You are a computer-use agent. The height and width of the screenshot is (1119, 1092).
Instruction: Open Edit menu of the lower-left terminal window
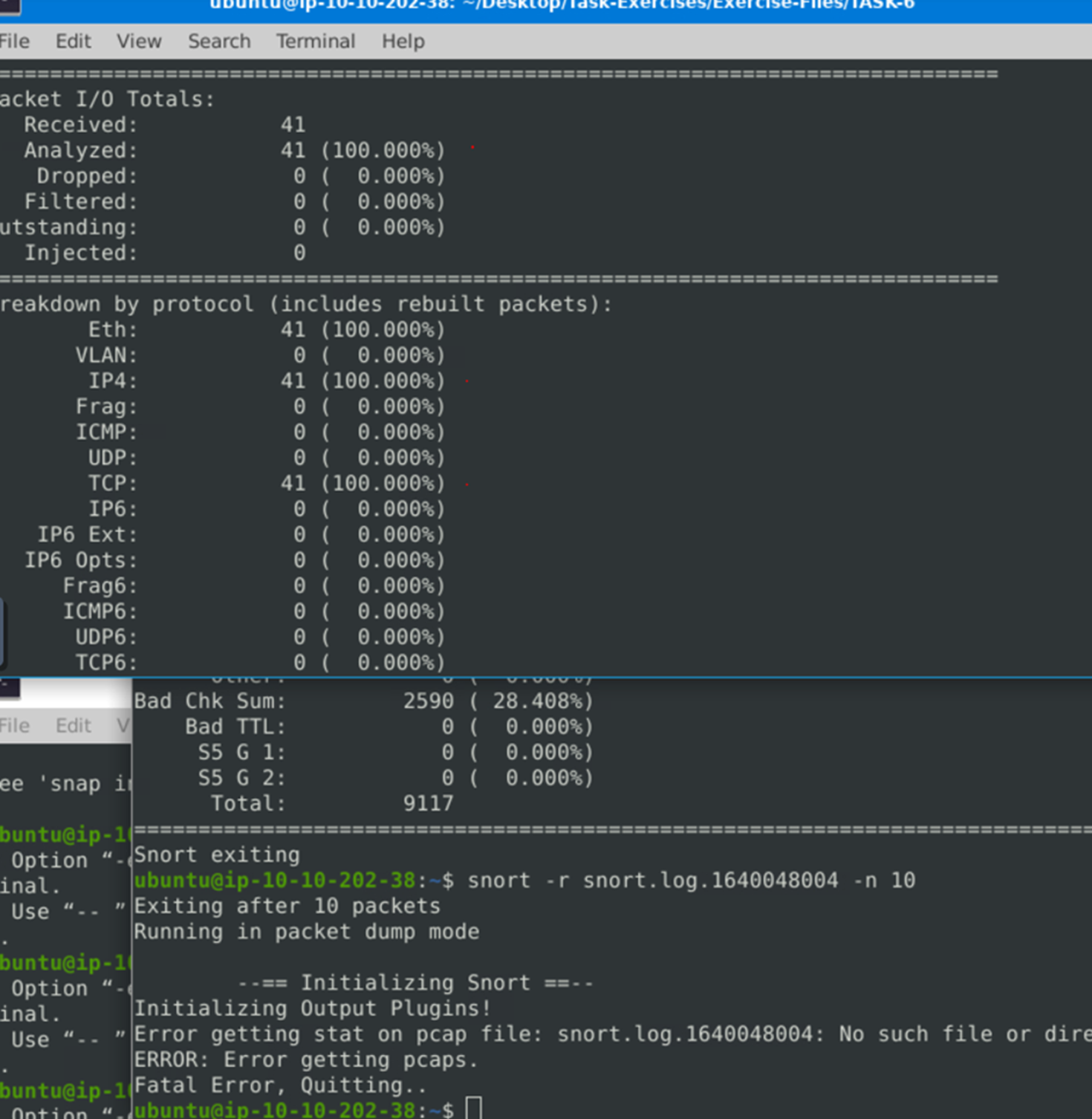[73, 725]
